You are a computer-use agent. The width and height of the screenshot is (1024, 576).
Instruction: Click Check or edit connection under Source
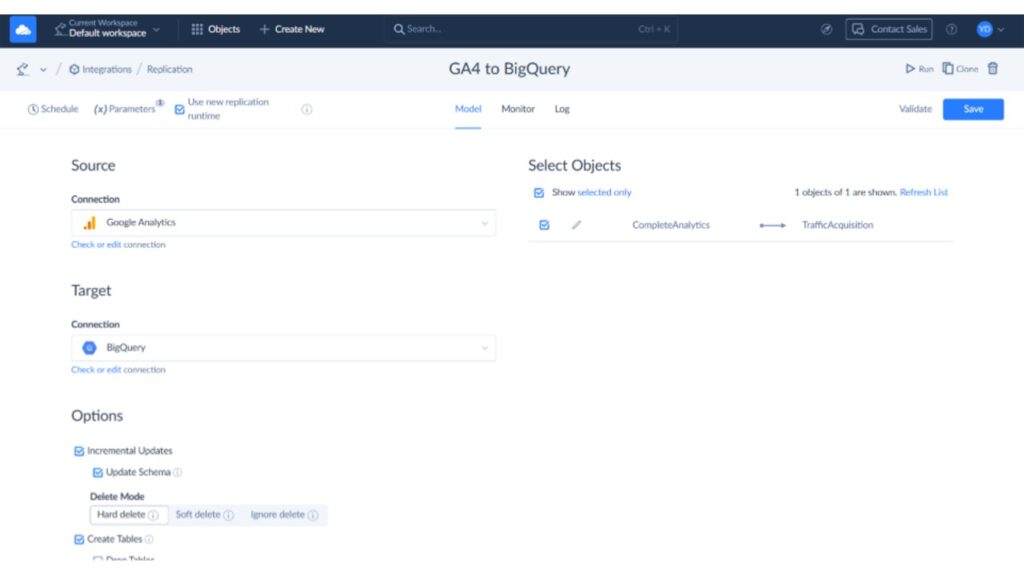click(x=118, y=244)
